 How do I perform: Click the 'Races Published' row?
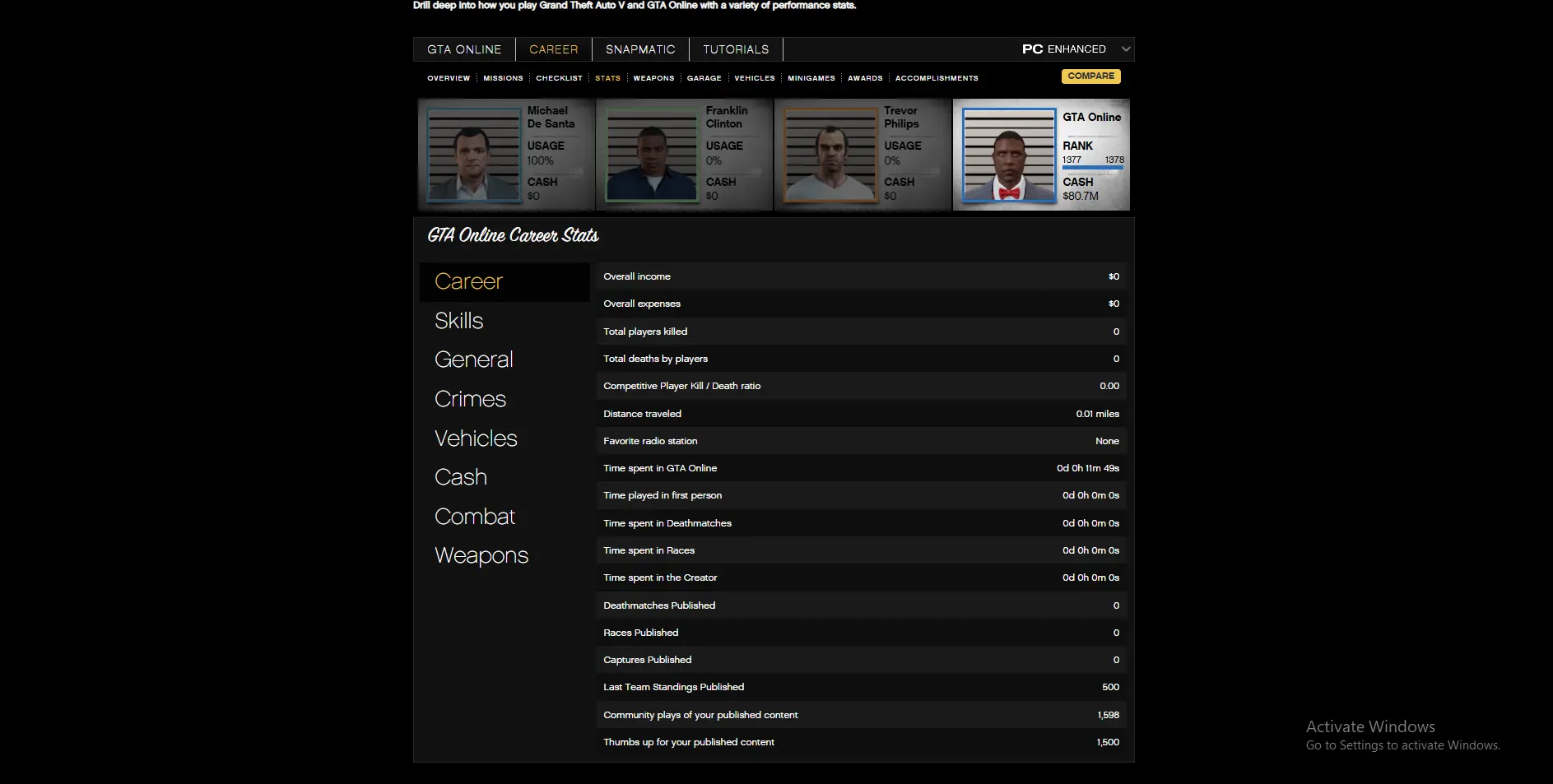click(x=861, y=633)
